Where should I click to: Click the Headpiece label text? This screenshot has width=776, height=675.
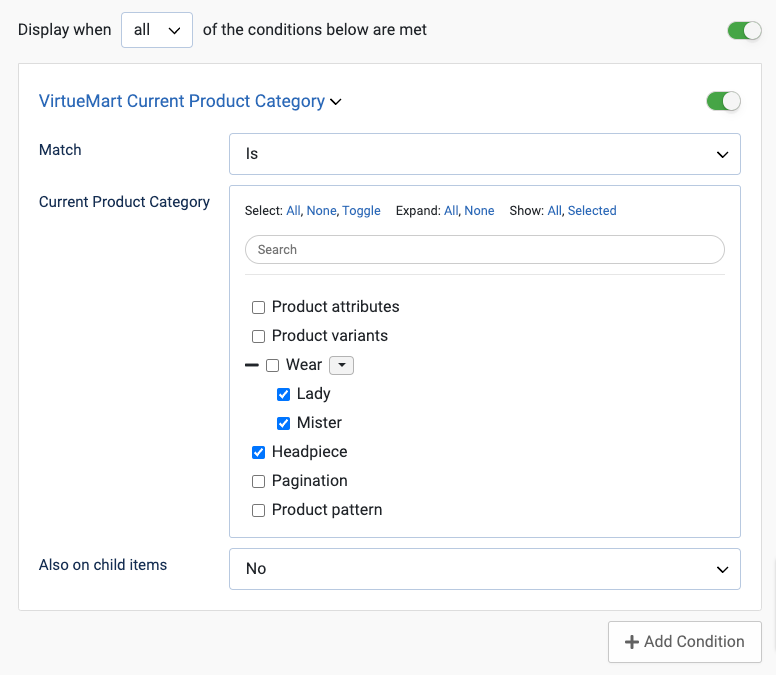[x=309, y=452]
